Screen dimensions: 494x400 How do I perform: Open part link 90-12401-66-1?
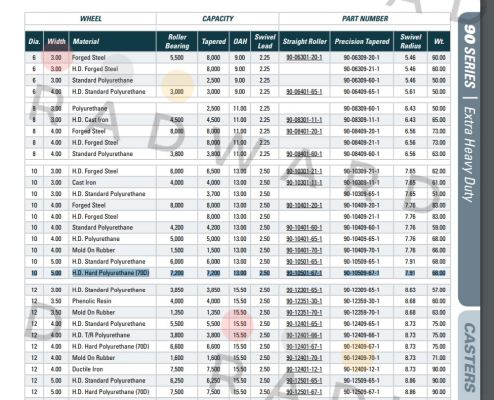pos(304,335)
